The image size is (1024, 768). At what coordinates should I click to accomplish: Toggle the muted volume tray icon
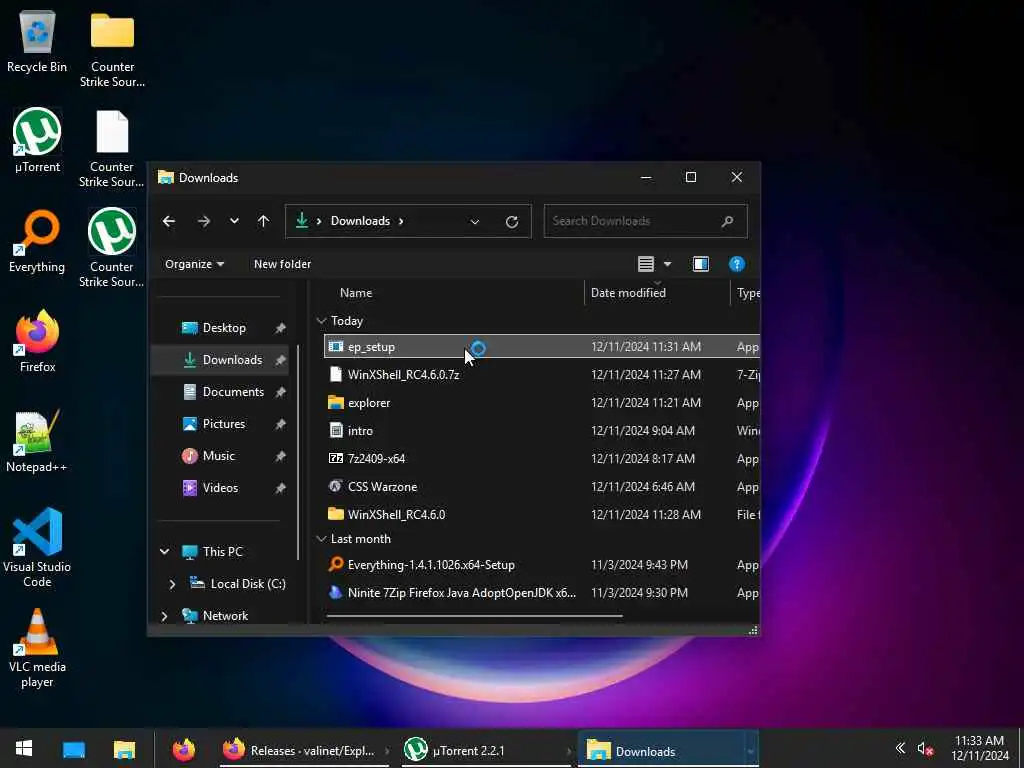pyautogui.click(x=925, y=749)
